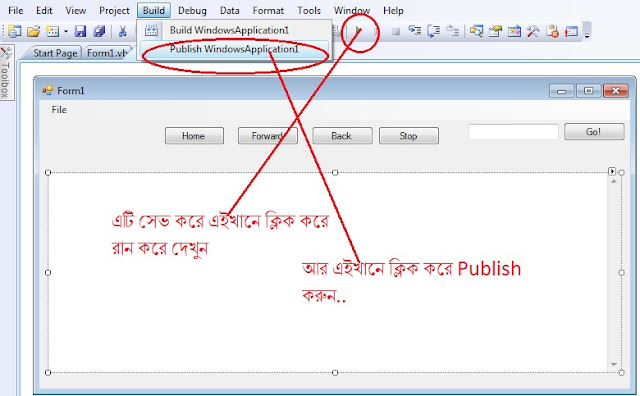This screenshot has height=396, width=640.
Task: Open Solution Explorer from the toolbar
Action: [476, 31]
